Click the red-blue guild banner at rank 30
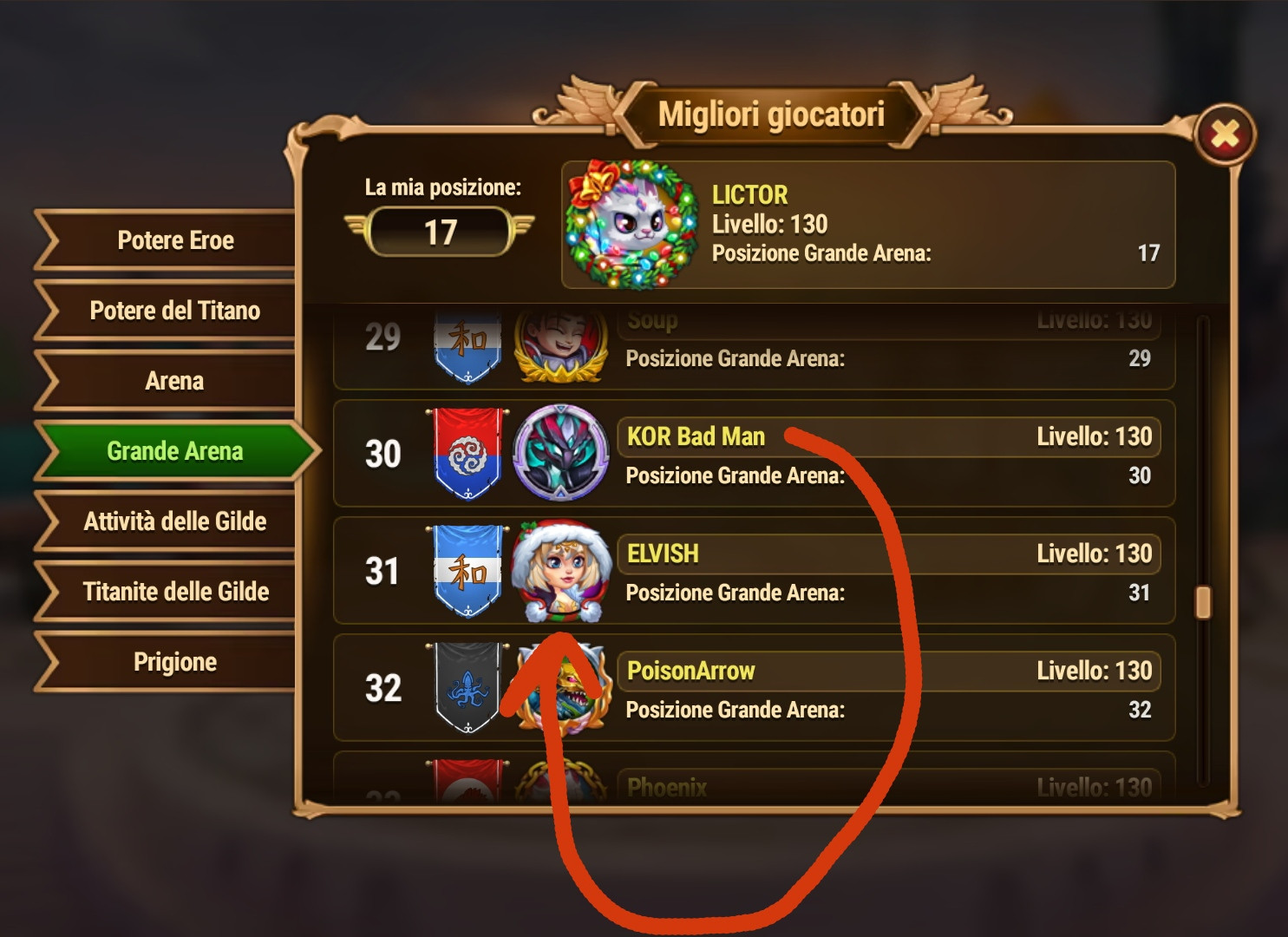The image size is (1288, 937). (467, 453)
